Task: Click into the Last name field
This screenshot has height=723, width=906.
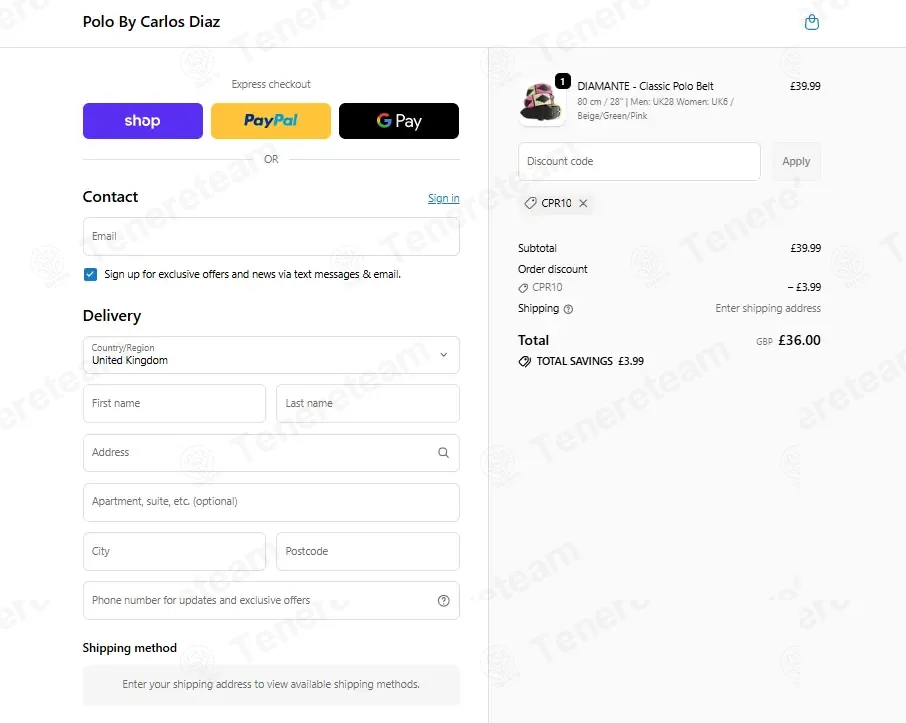Action: click(368, 403)
